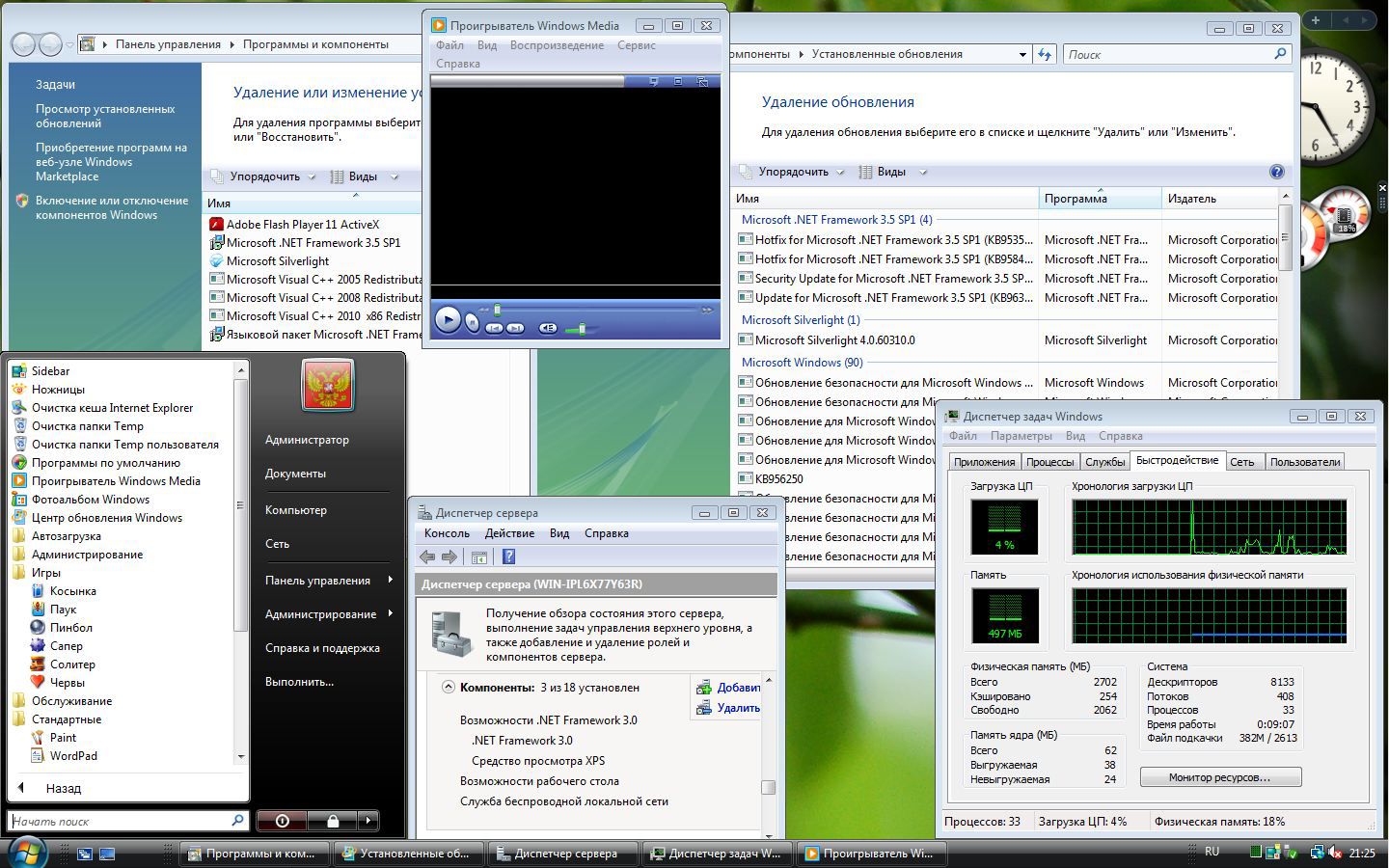
Task: Launch Hearts (Червы) from Start menu
Action: click(67, 683)
